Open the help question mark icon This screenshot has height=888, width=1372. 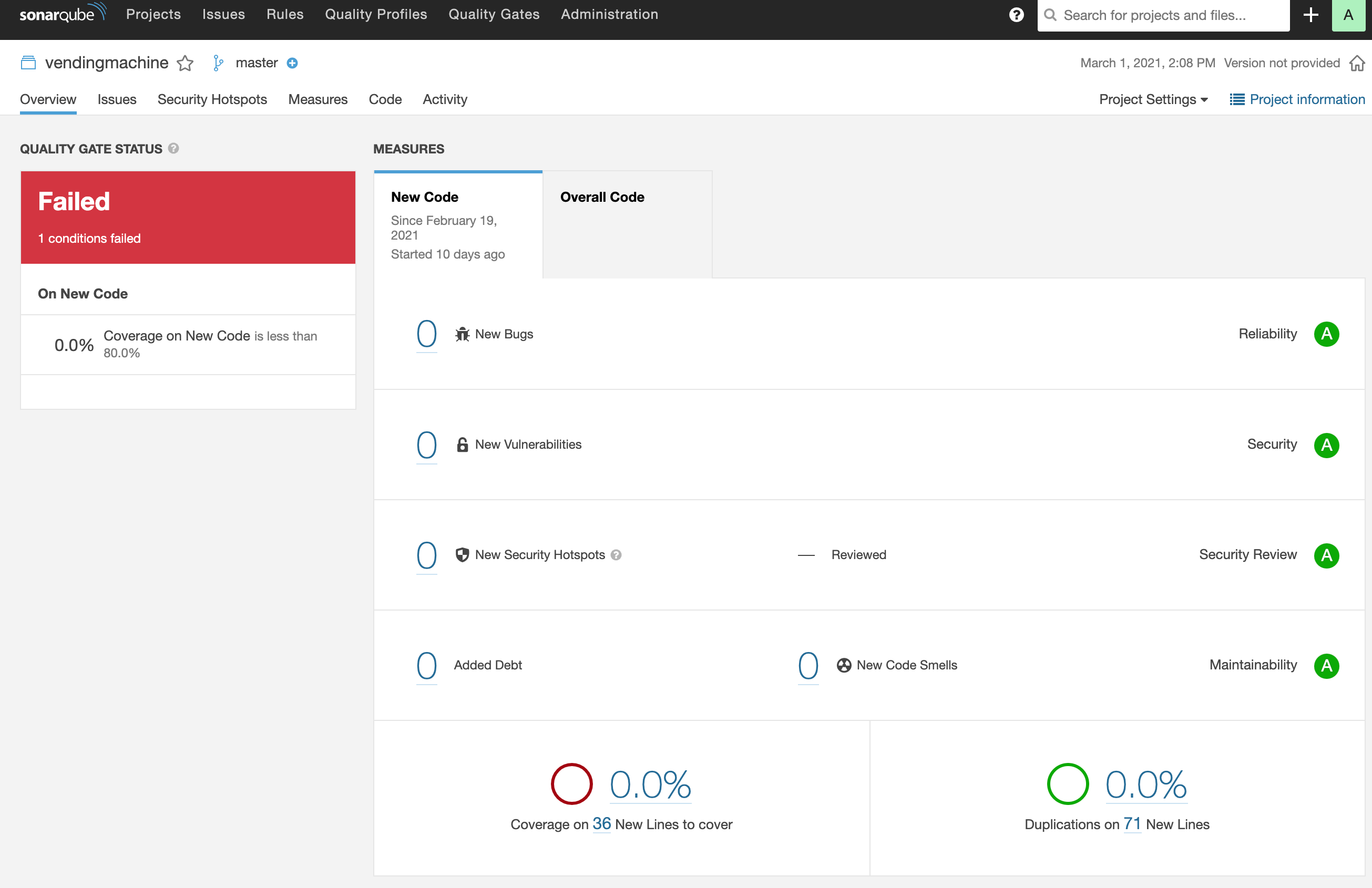(1016, 15)
